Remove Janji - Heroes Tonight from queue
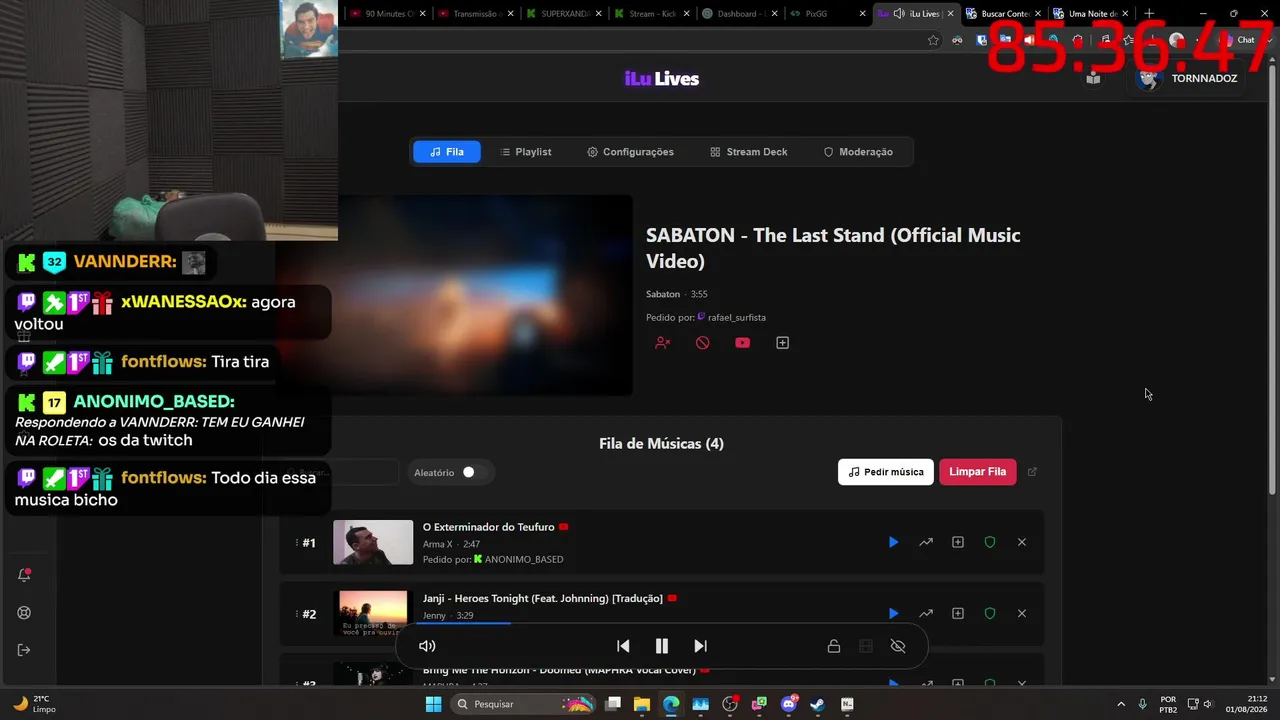The height and width of the screenshot is (720, 1280). click(1022, 613)
